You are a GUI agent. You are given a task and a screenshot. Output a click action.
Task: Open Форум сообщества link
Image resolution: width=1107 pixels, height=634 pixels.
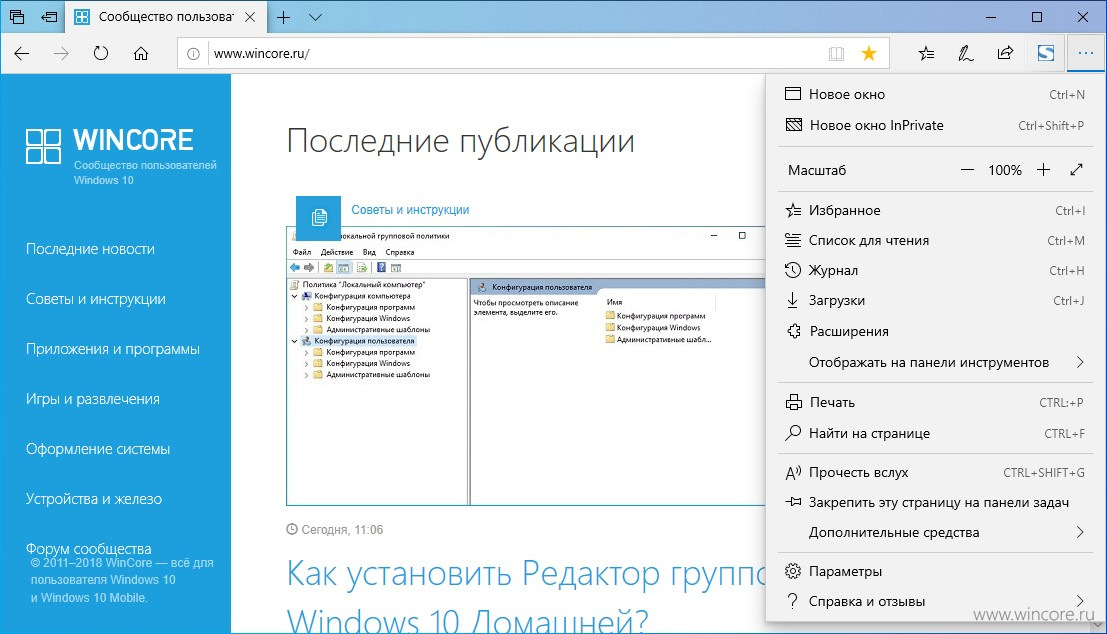point(88,549)
